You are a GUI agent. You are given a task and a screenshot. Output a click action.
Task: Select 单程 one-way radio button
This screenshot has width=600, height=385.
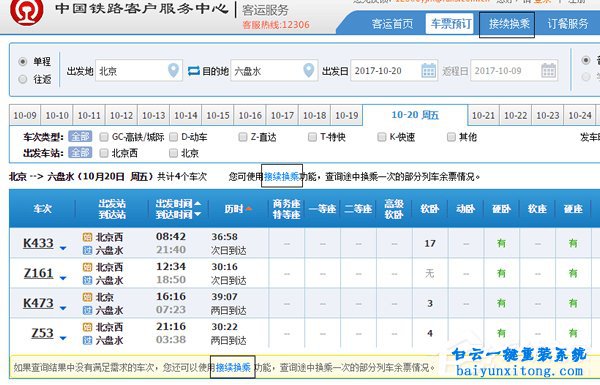(x=23, y=61)
